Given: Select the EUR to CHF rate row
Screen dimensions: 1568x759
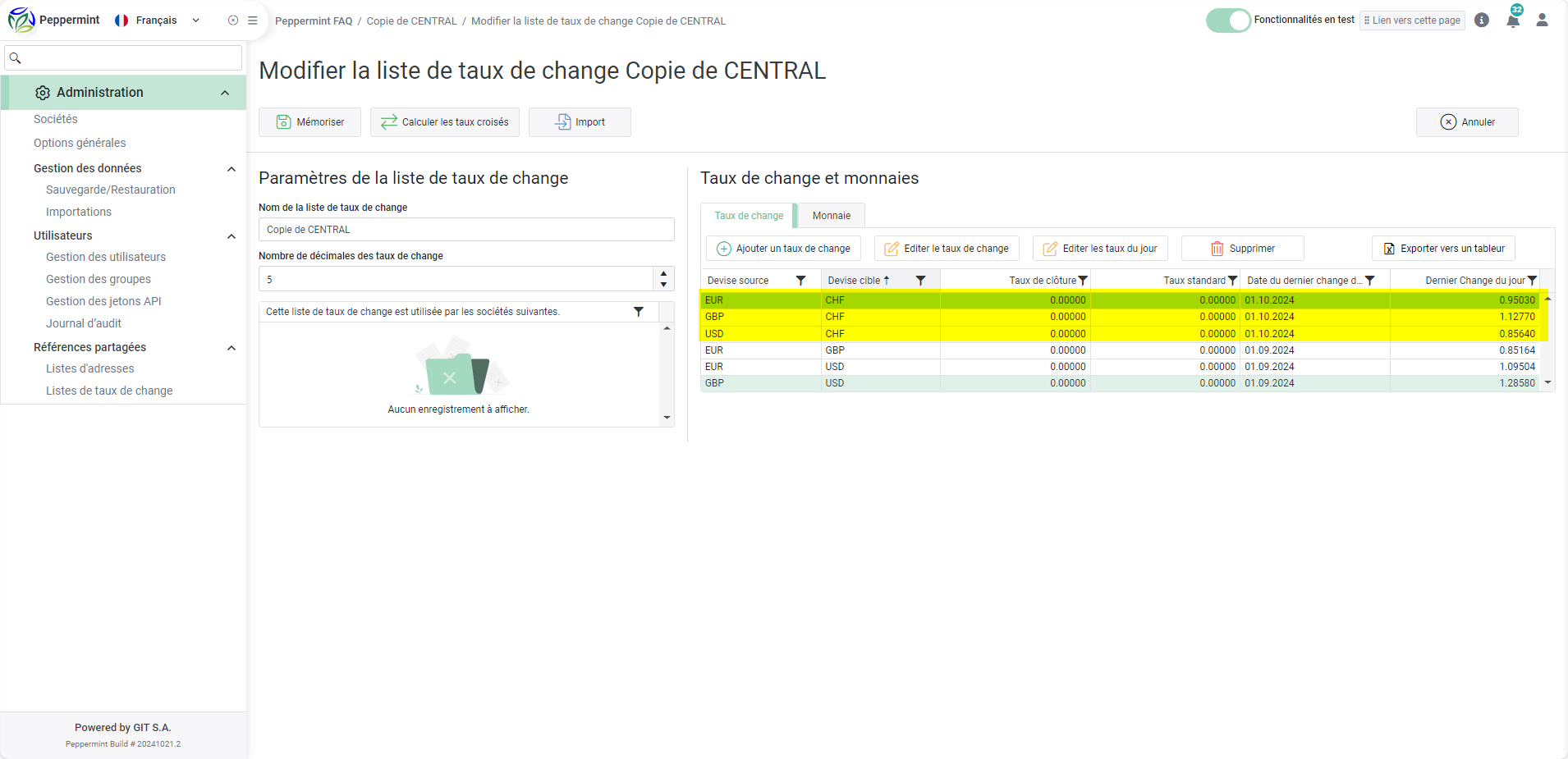Looking at the screenshot, I should (1120, 300).
